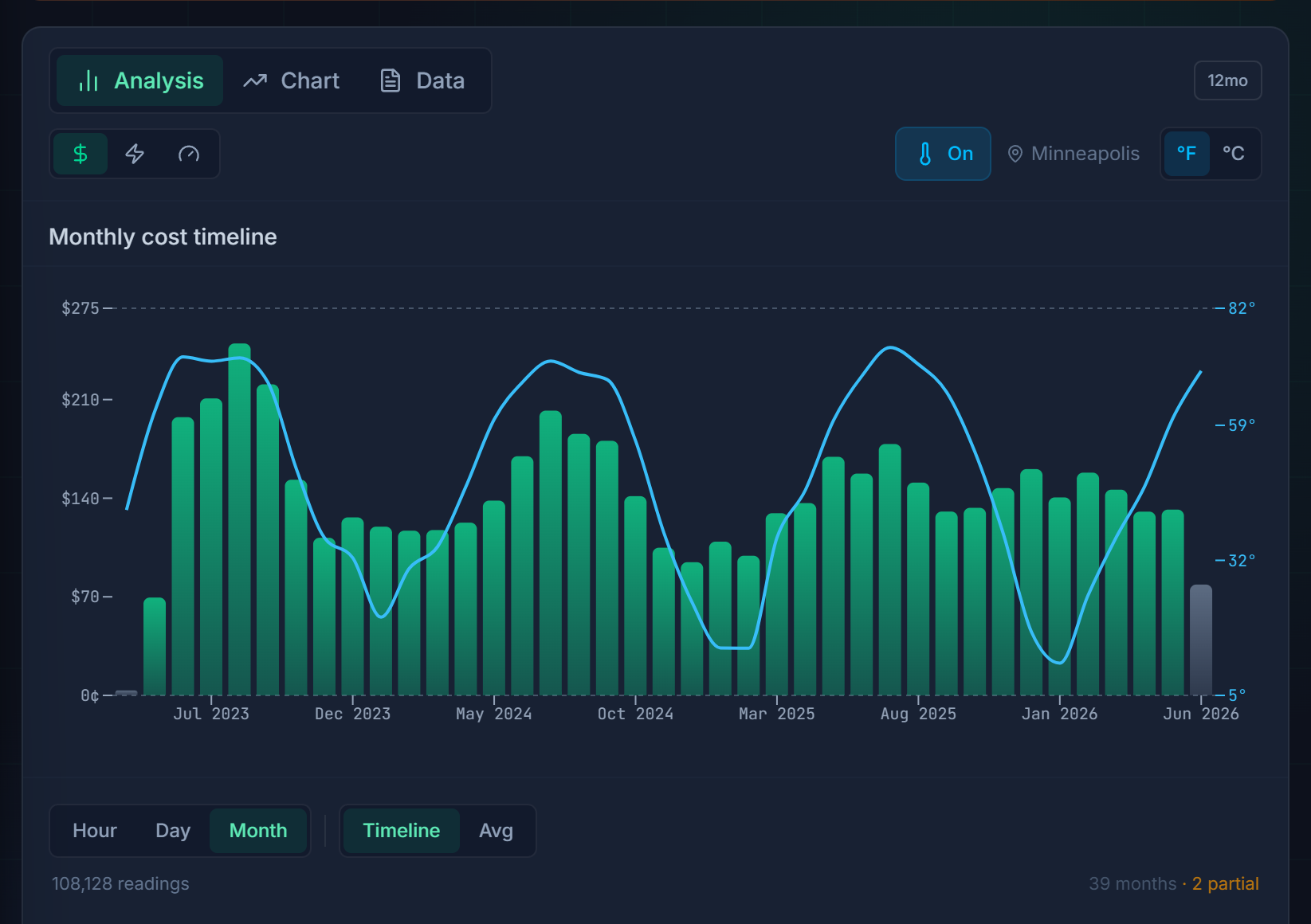1311x924 pixels.
Task: Click the 'Oct 2024' axis label
Action: point(635,714)
